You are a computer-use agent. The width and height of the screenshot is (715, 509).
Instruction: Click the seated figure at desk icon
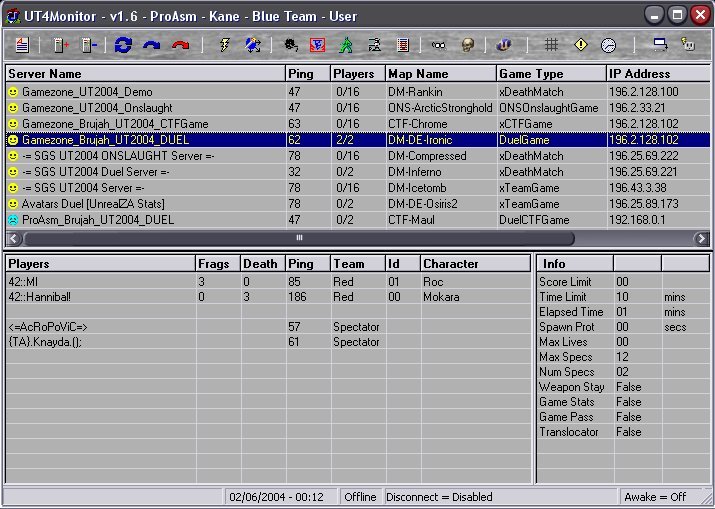(x=374, y=45)
